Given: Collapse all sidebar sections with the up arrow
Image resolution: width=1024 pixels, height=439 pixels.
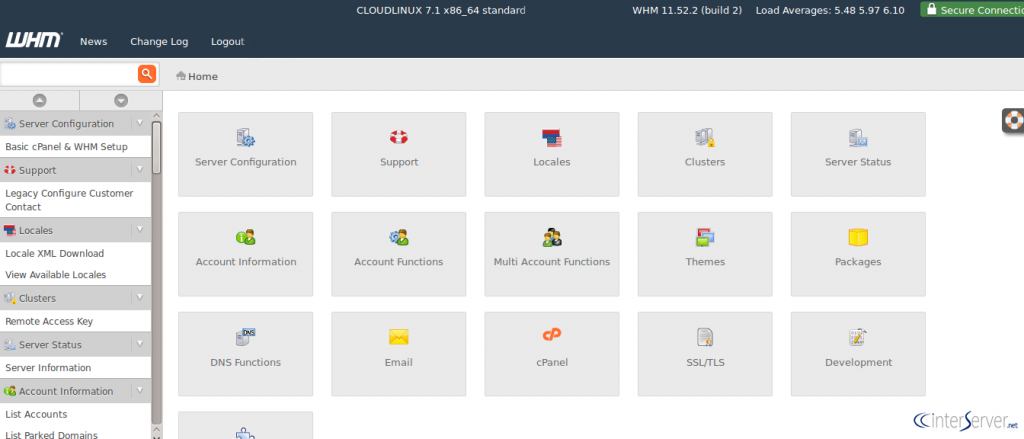Looking at the screenshot, I should (x=40, y=101).
